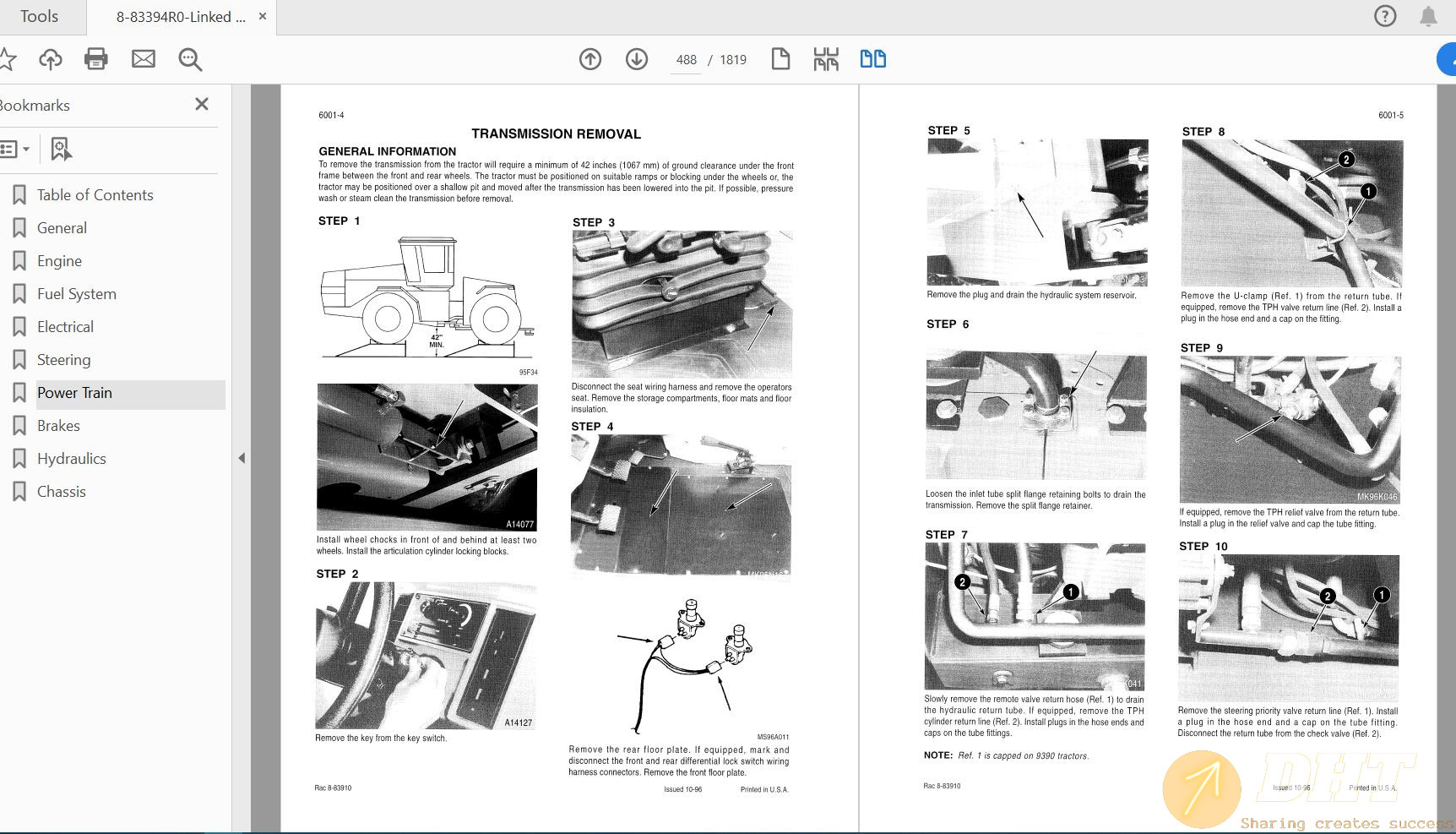Go to next page arrow button

pos(637,59)
